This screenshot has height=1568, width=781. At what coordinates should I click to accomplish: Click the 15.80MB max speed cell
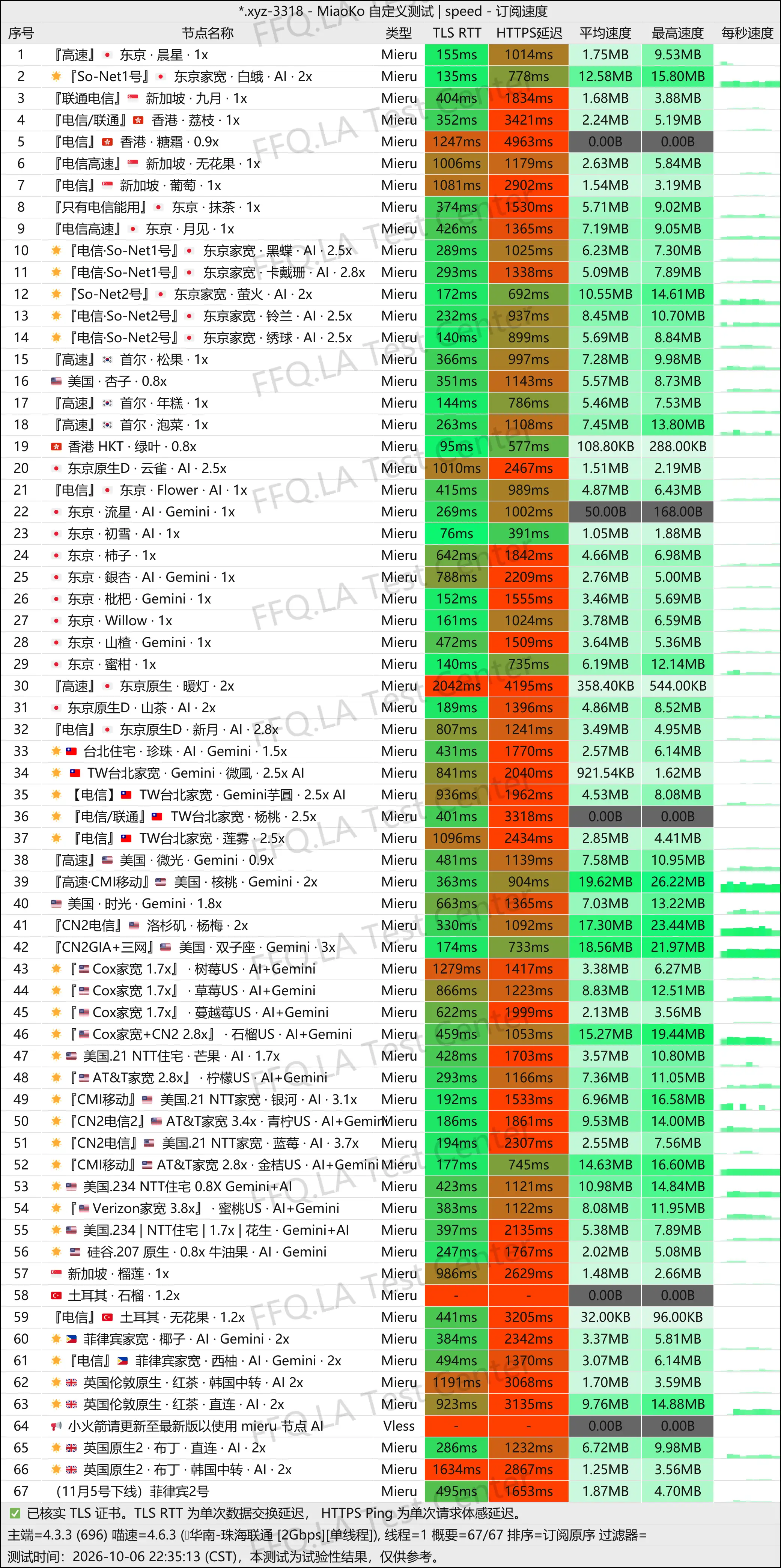pos(677,77)
